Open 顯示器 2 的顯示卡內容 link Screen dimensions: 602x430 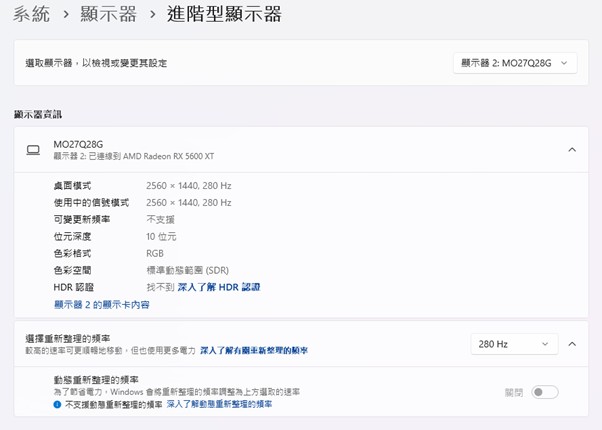pos(101,304)
